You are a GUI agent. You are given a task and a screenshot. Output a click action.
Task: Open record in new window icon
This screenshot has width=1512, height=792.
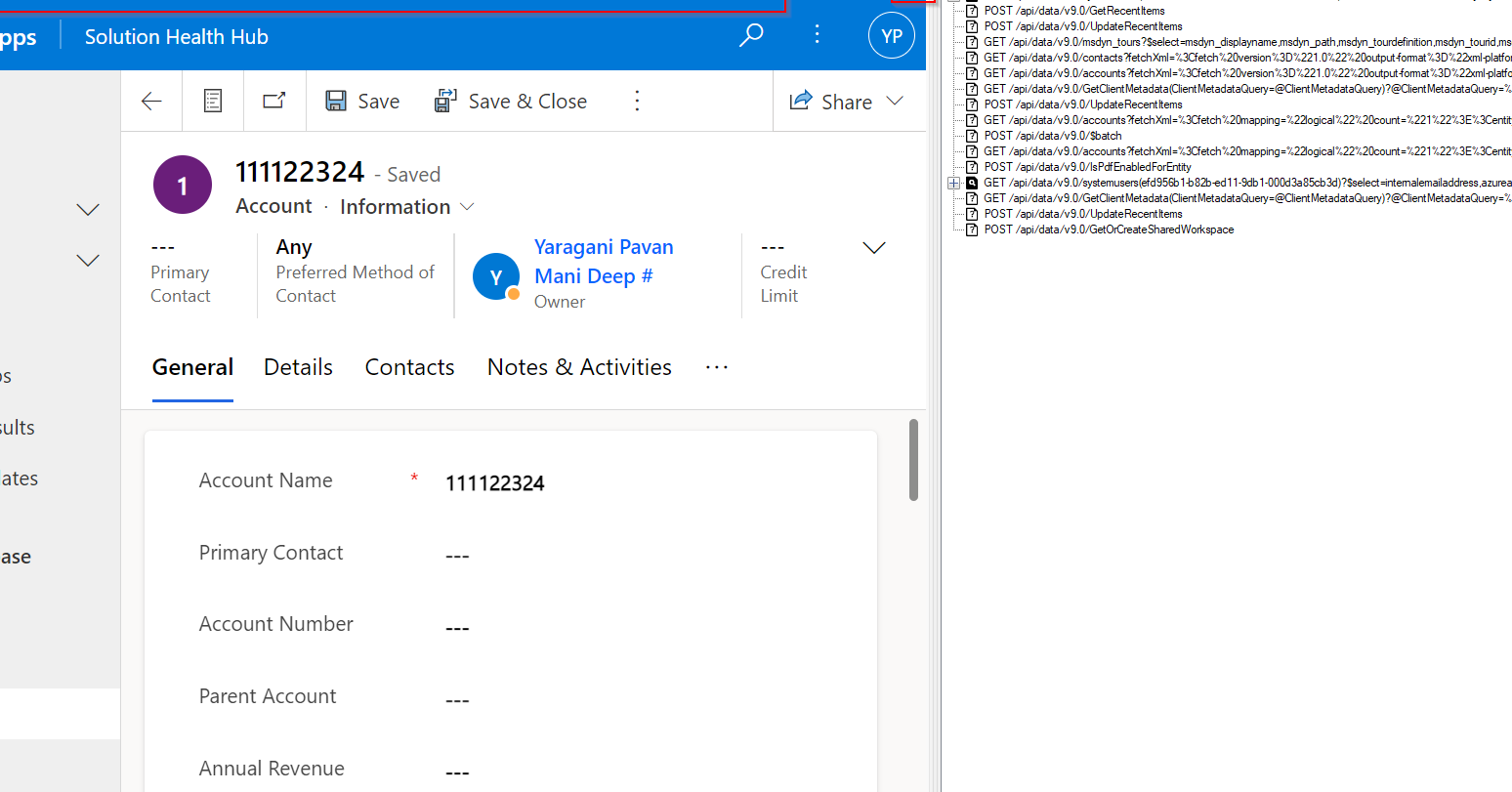pos(274,102)
